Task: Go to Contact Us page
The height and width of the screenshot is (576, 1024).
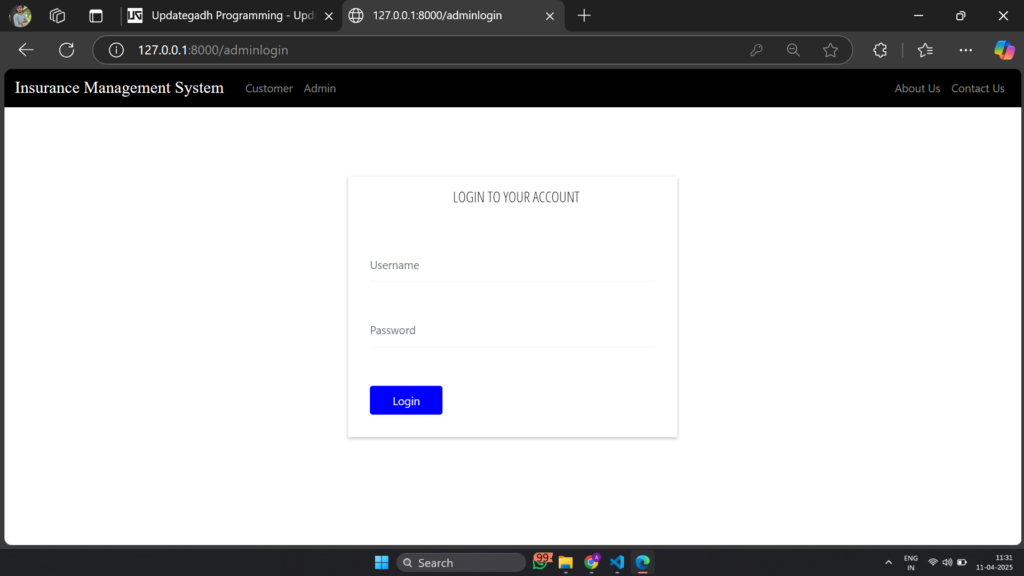Action: point(978,88)
